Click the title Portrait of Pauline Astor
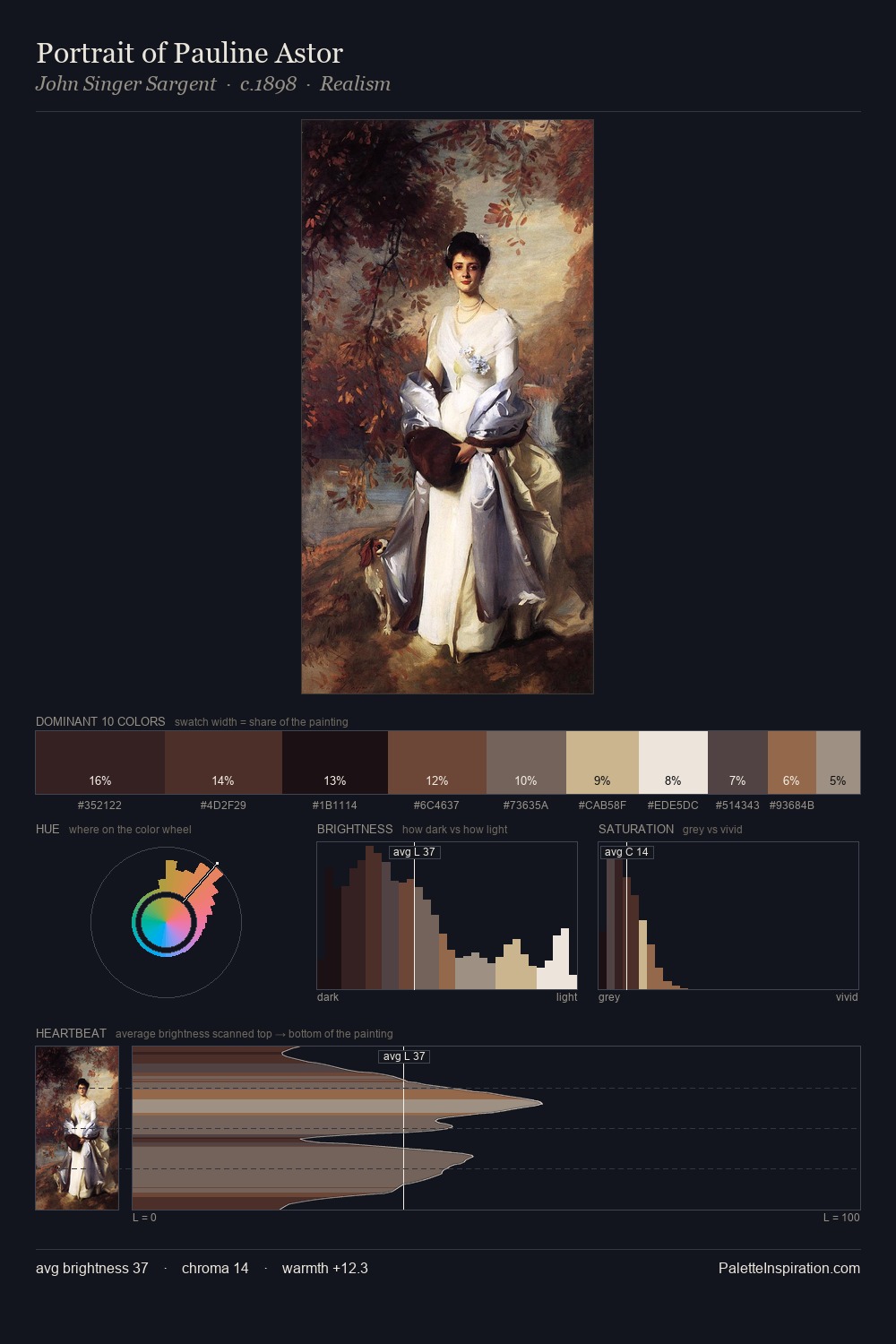This screenshot has height=1344, width=896. [x=189, y=53]
